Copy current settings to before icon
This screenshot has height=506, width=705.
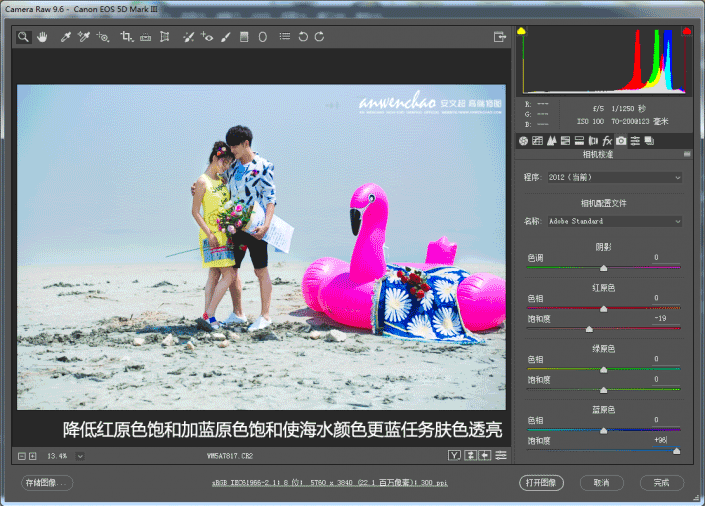tap(485, 456)
